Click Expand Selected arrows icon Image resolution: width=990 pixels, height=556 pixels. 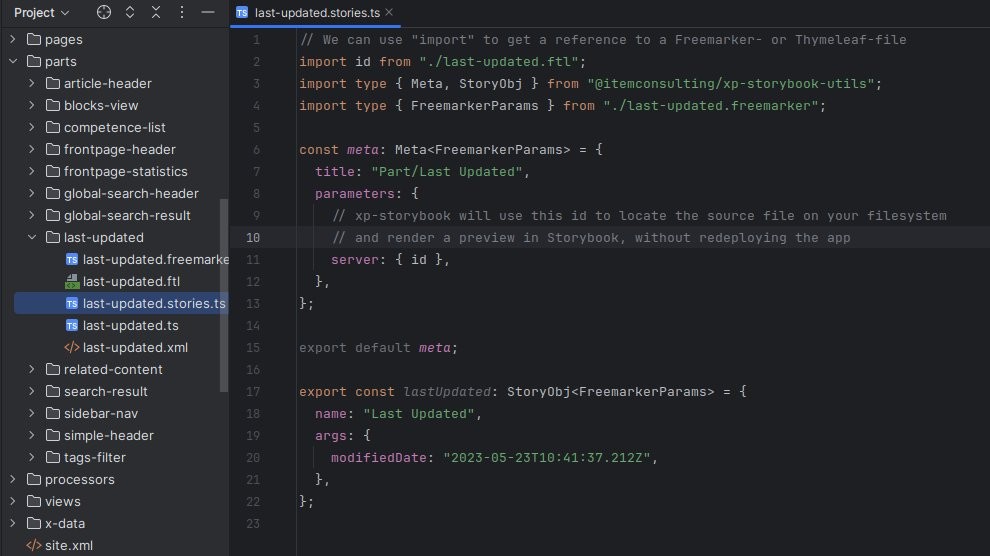(x=129, y=12)
